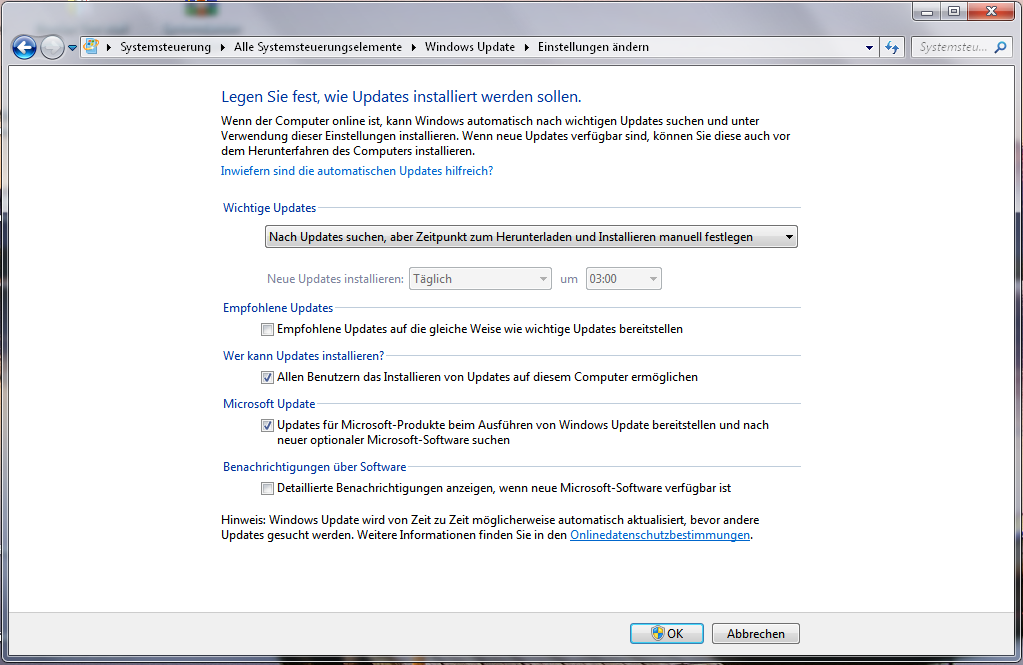The height and width of the screenshot is (665, 1023).
Task: Open the recent pages arrow beside navigation buttons
Action: (x=72, y=48)
